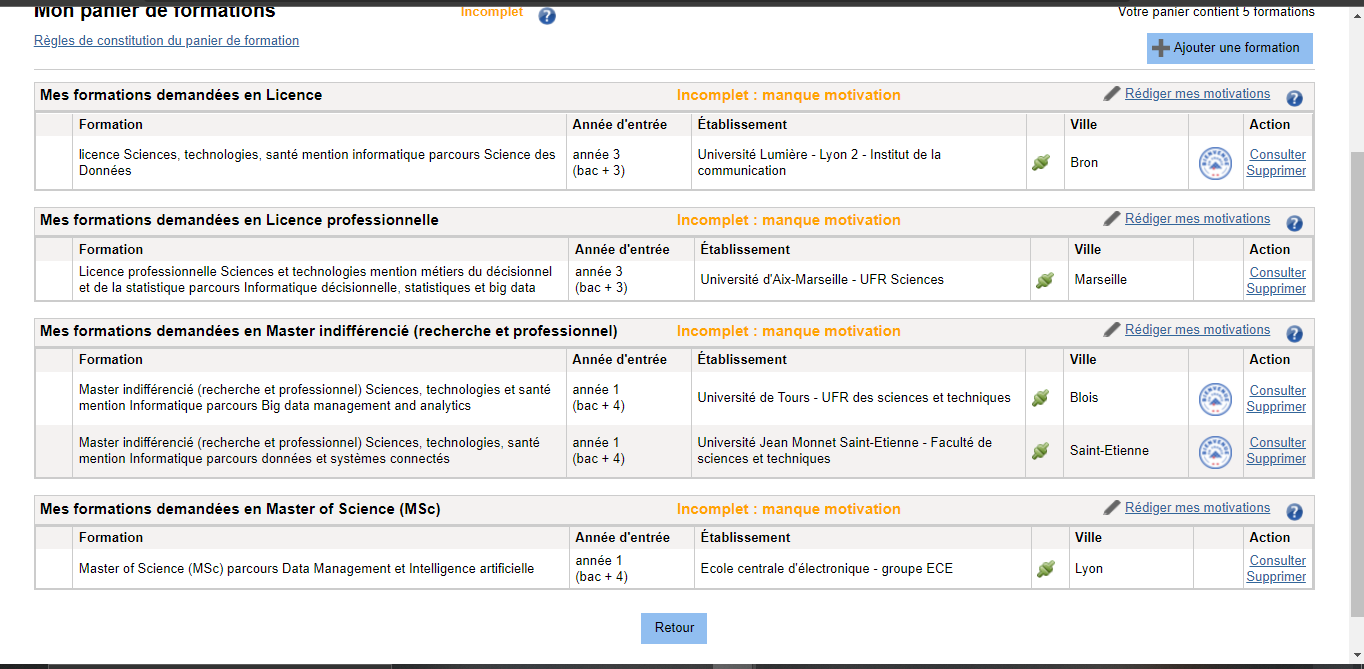
Task: Click 'Votre panier contient 5 formations' text
Action: click(1216, 12)
